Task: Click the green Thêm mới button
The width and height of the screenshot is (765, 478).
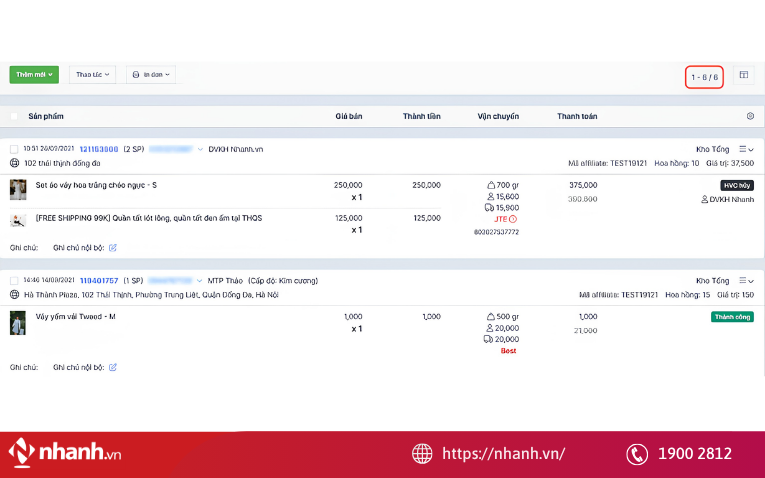Action: [34, 75]
